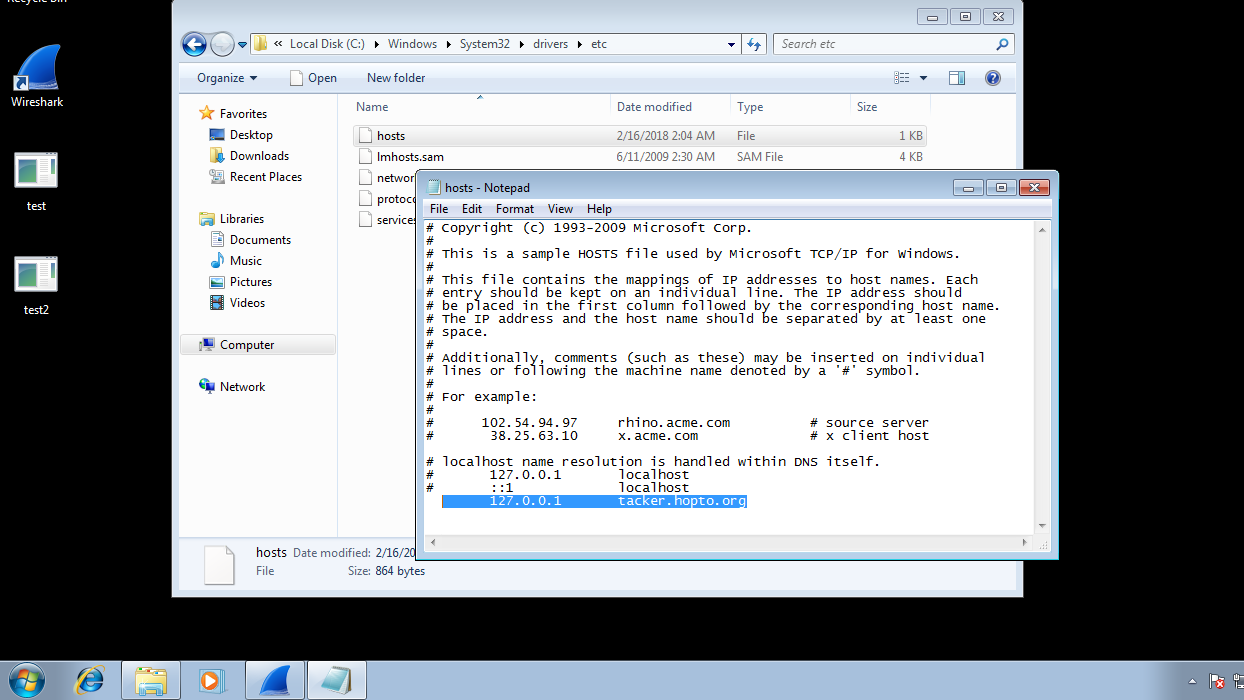Image resolution: width=1244 pixels, height=700 pixels.
Task: Click the search magnifier icon
Action: 1002,44
